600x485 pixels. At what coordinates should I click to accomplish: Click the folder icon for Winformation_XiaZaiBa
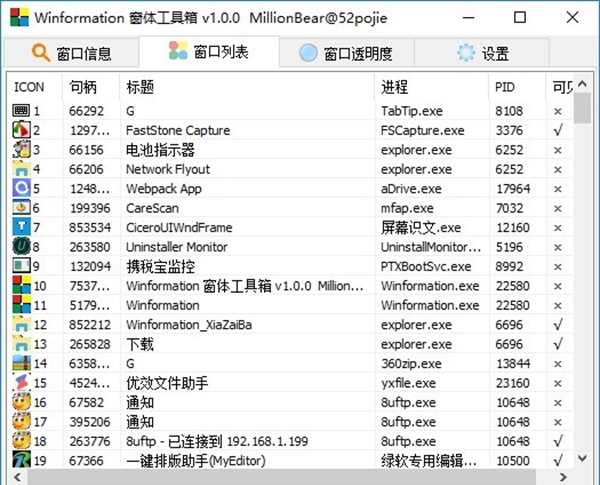21,324
